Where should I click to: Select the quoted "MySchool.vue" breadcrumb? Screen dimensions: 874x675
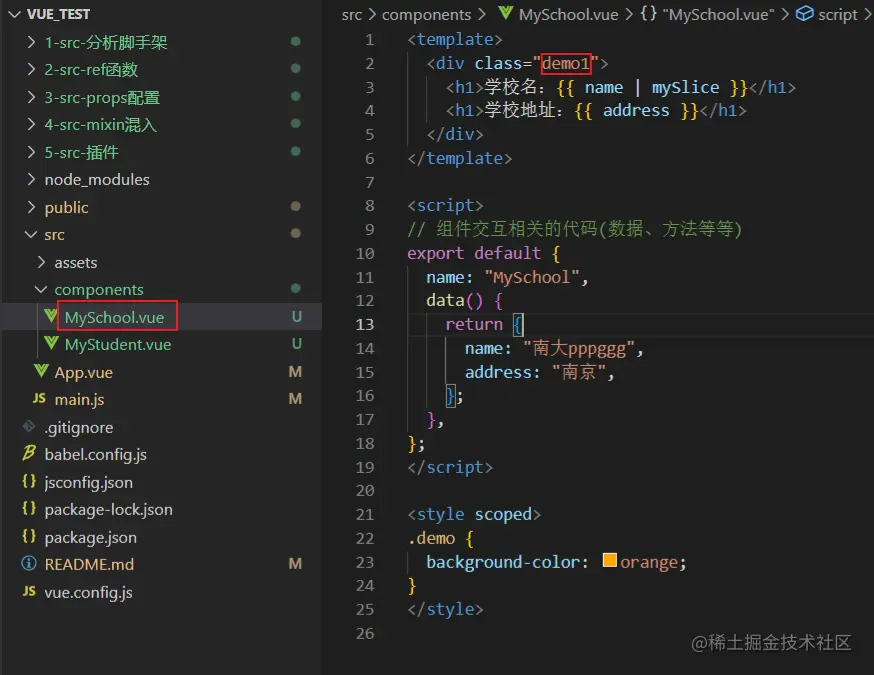click(718, 14)
